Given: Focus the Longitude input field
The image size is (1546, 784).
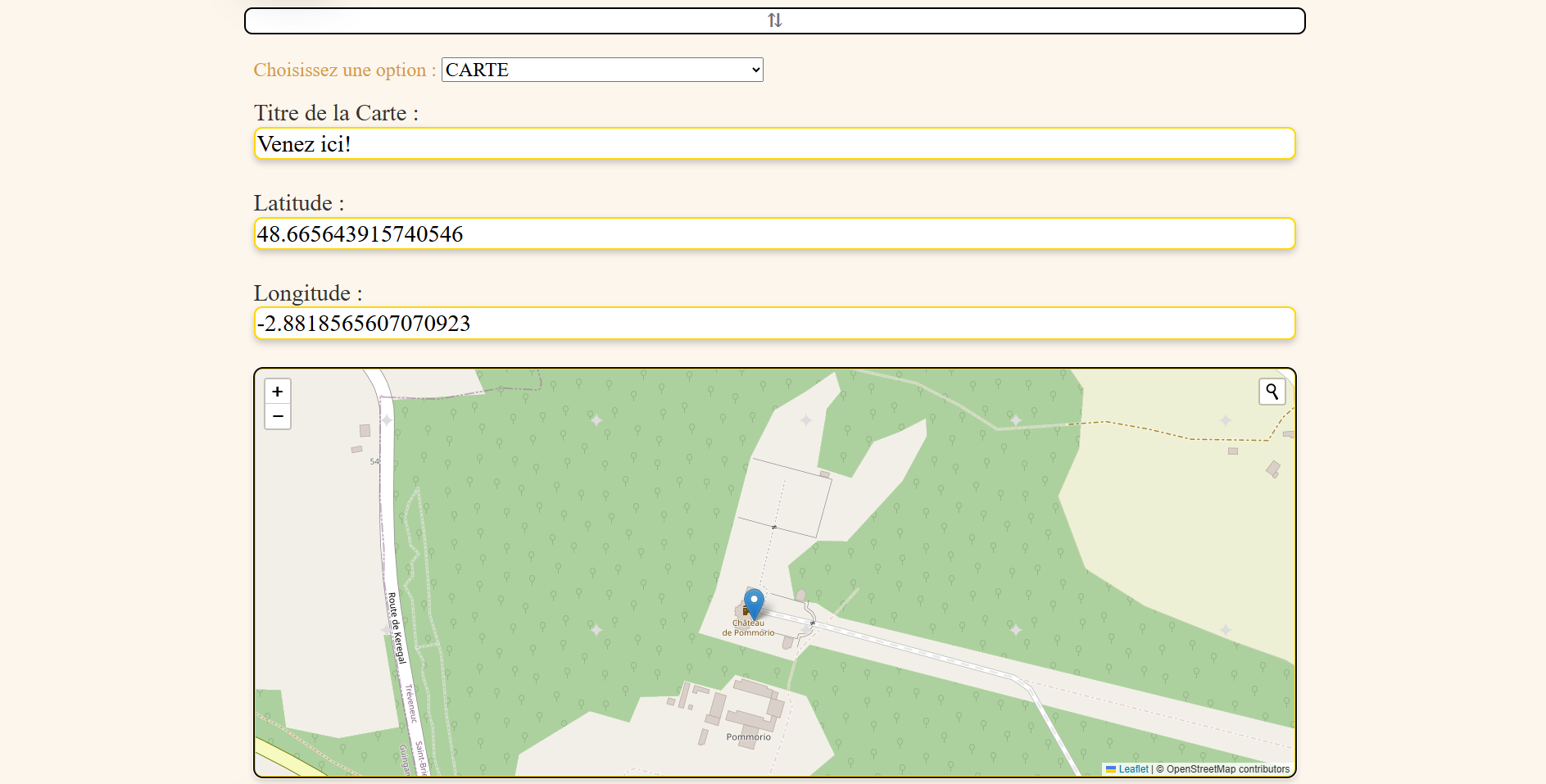Looking at the screenshot, I should coord(774,323).
